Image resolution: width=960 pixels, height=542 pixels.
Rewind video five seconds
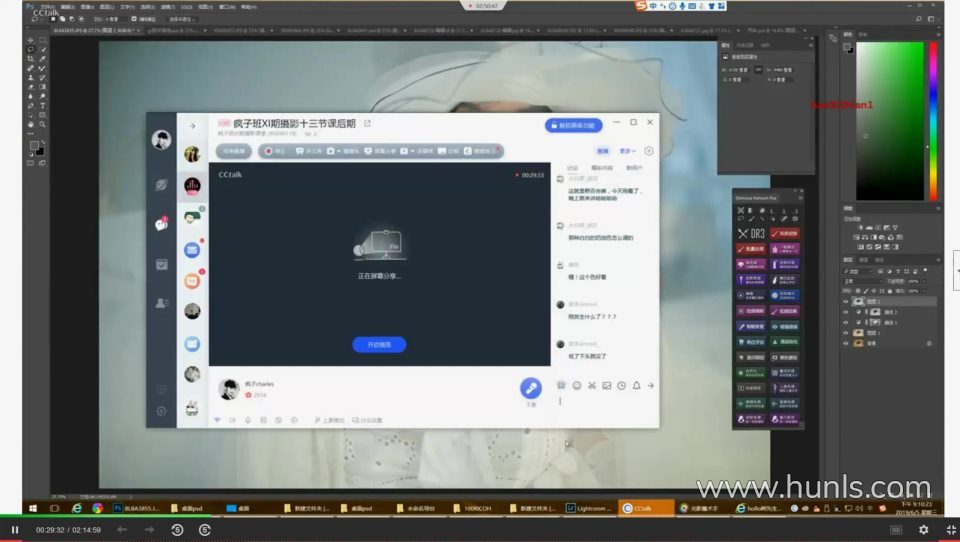point(177,530)
